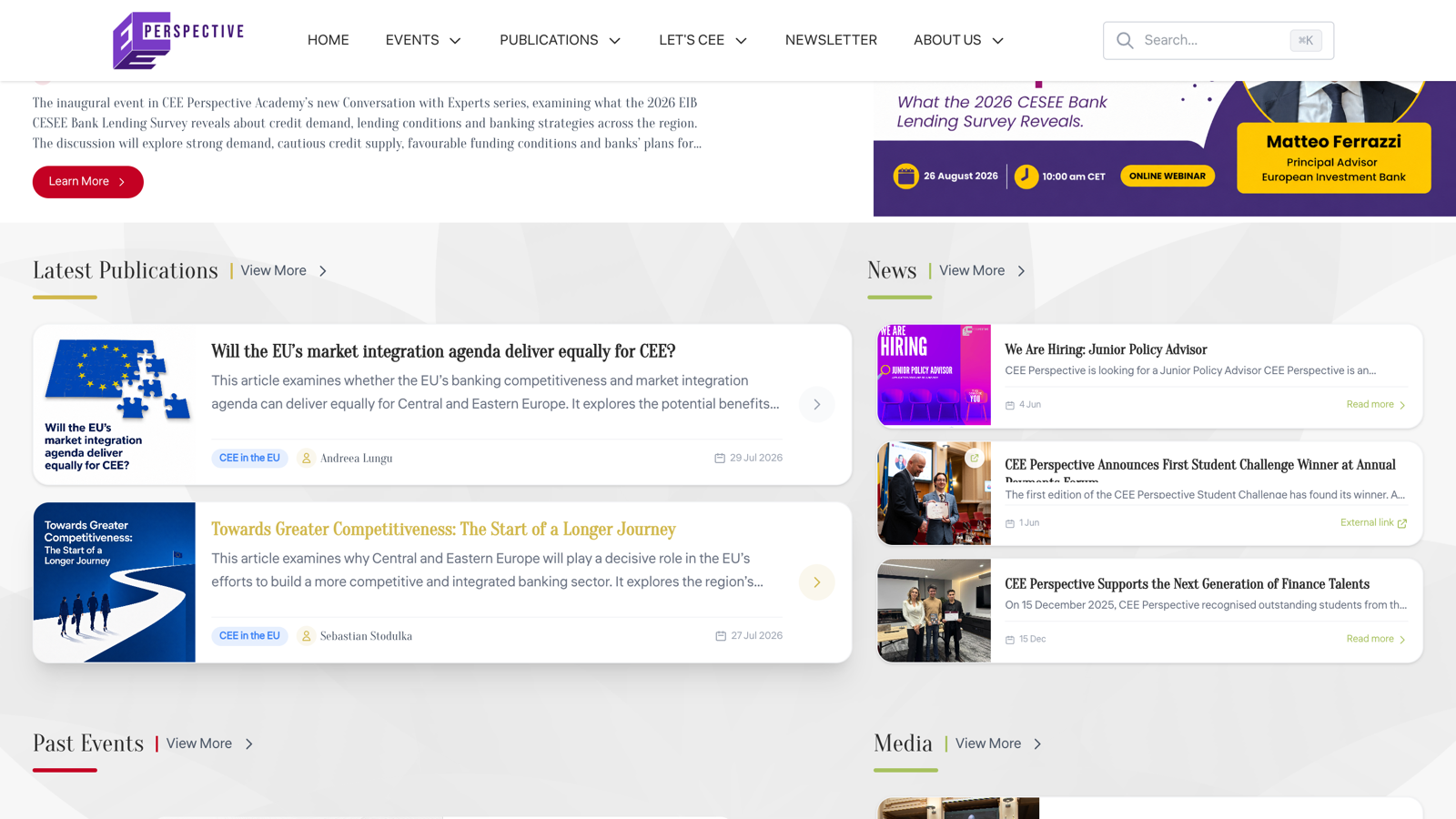
Task: Click author icon next to Sebastian Stodulka
Action: click(x=307, y=636)
